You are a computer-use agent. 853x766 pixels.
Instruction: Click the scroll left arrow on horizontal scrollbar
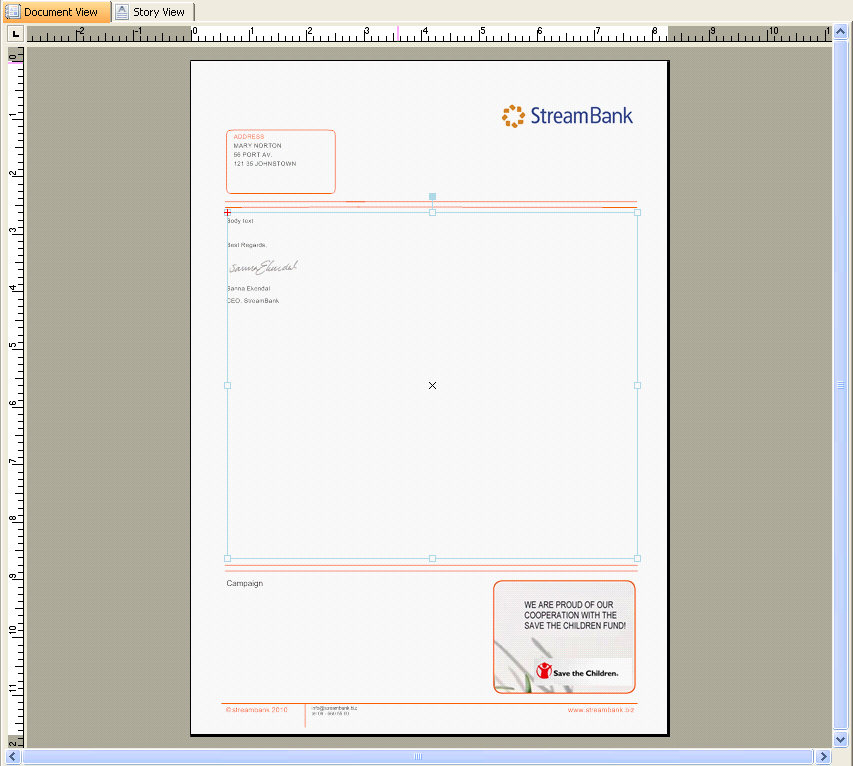tap(14, 757)
